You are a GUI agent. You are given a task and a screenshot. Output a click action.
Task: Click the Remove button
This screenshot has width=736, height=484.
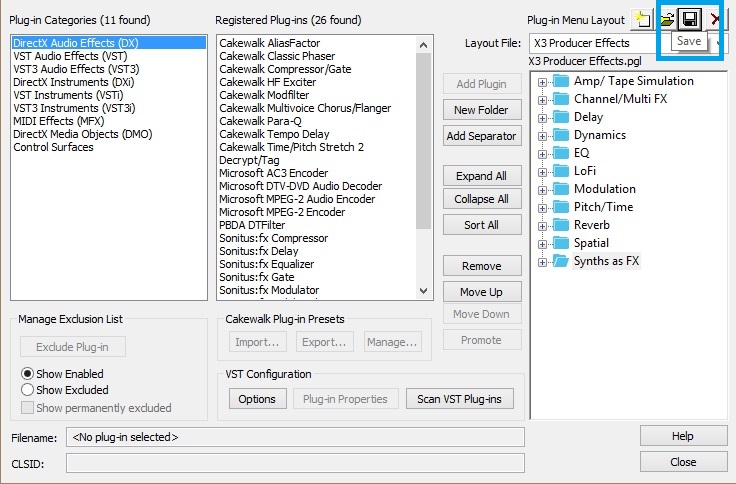coord(482,266)
